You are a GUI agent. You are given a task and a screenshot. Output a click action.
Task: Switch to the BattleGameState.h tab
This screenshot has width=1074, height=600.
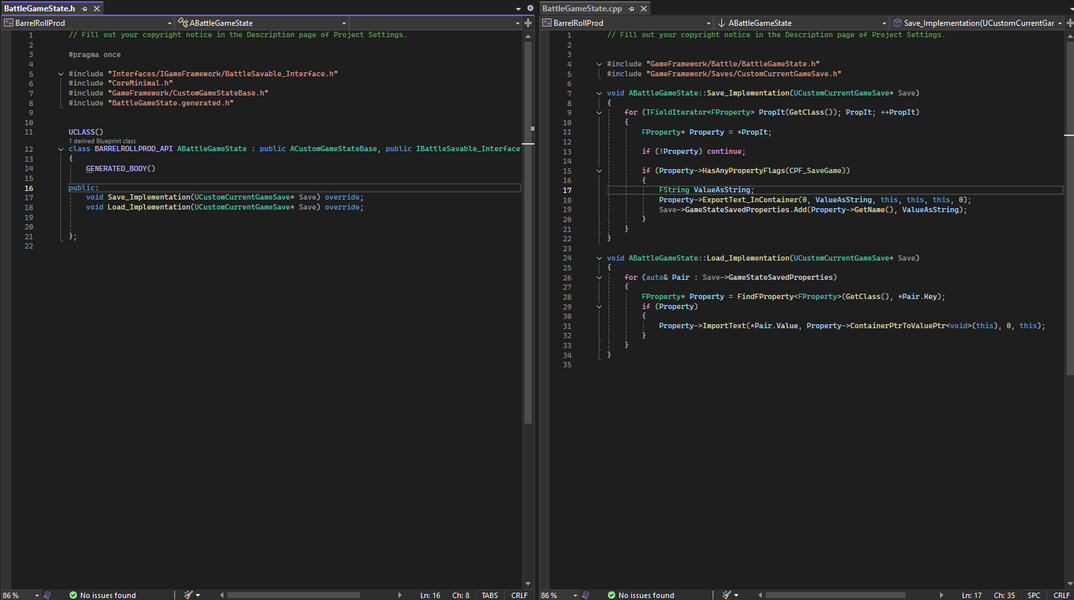point(38,8)
